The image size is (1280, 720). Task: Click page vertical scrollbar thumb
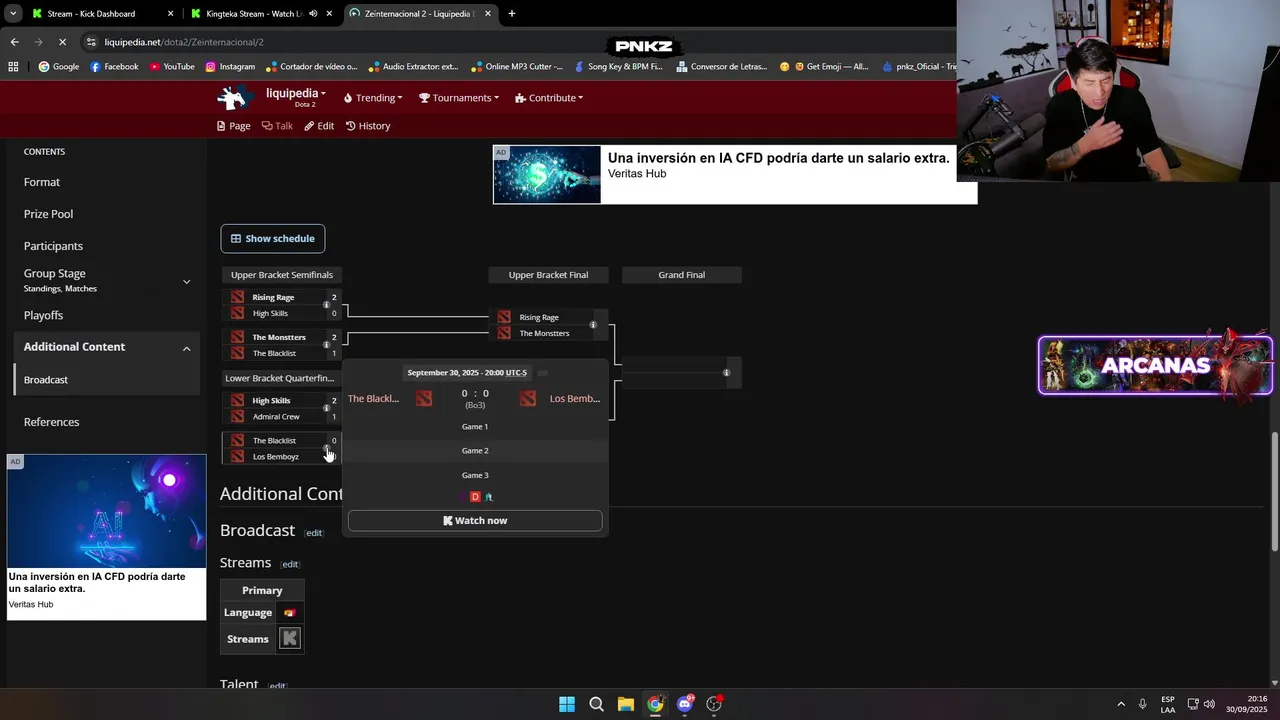coord(1274,490)
